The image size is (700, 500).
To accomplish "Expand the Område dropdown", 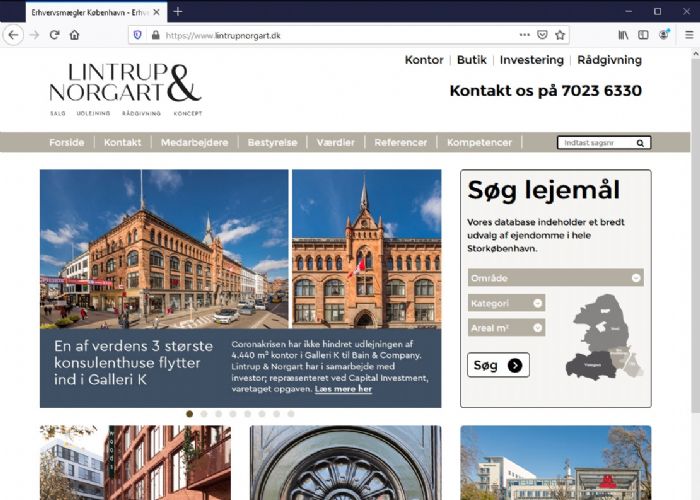I will 556,278.
